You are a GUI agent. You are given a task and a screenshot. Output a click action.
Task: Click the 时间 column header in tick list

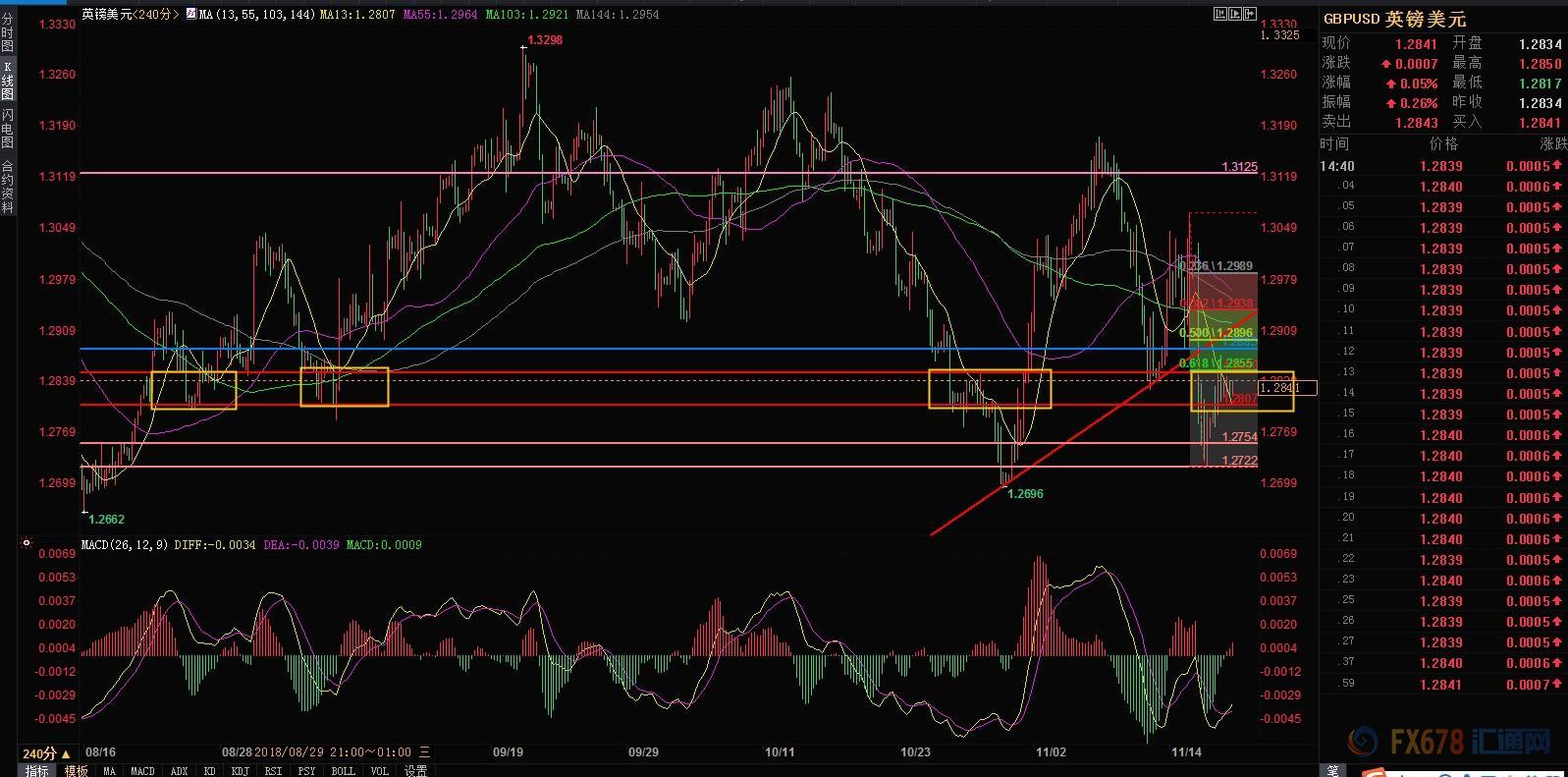(1335, 144)
